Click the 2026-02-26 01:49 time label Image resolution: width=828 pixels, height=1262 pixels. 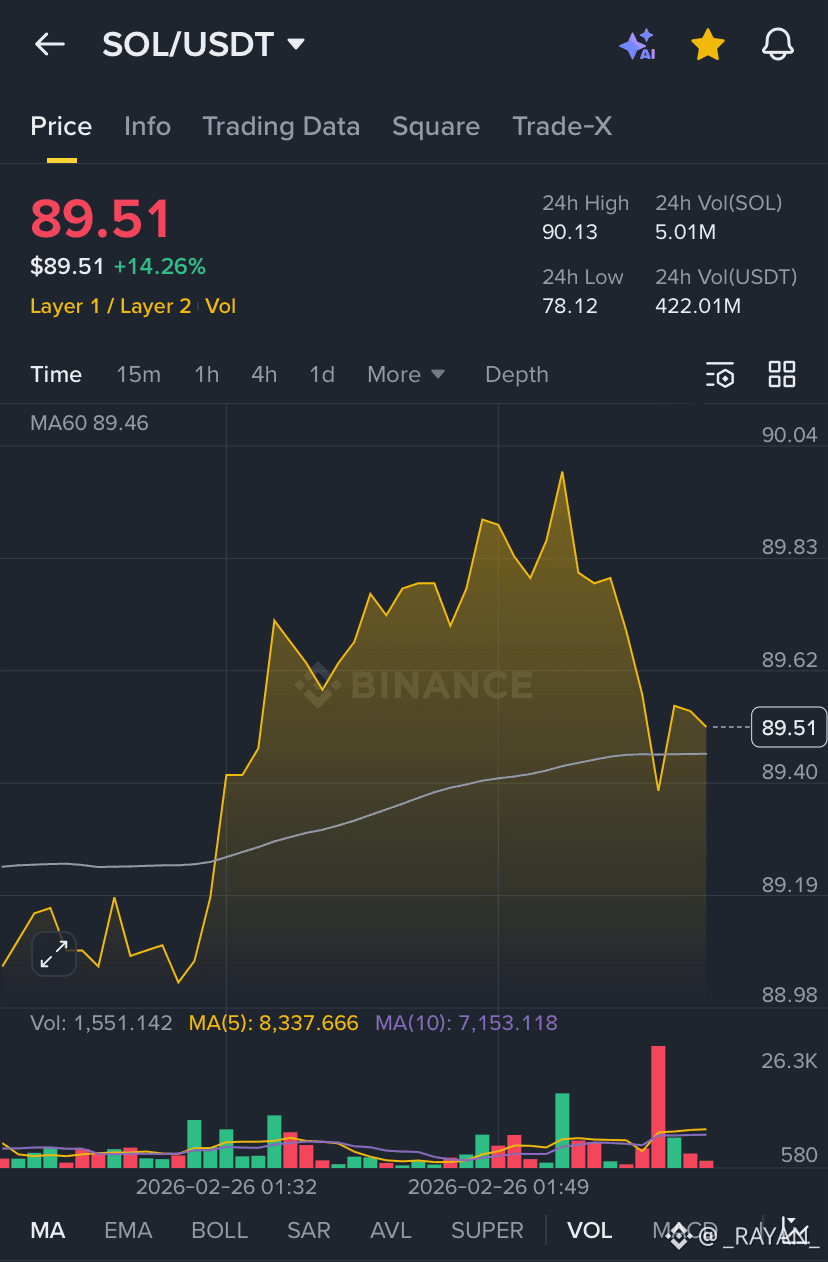tap(498, 1187)
